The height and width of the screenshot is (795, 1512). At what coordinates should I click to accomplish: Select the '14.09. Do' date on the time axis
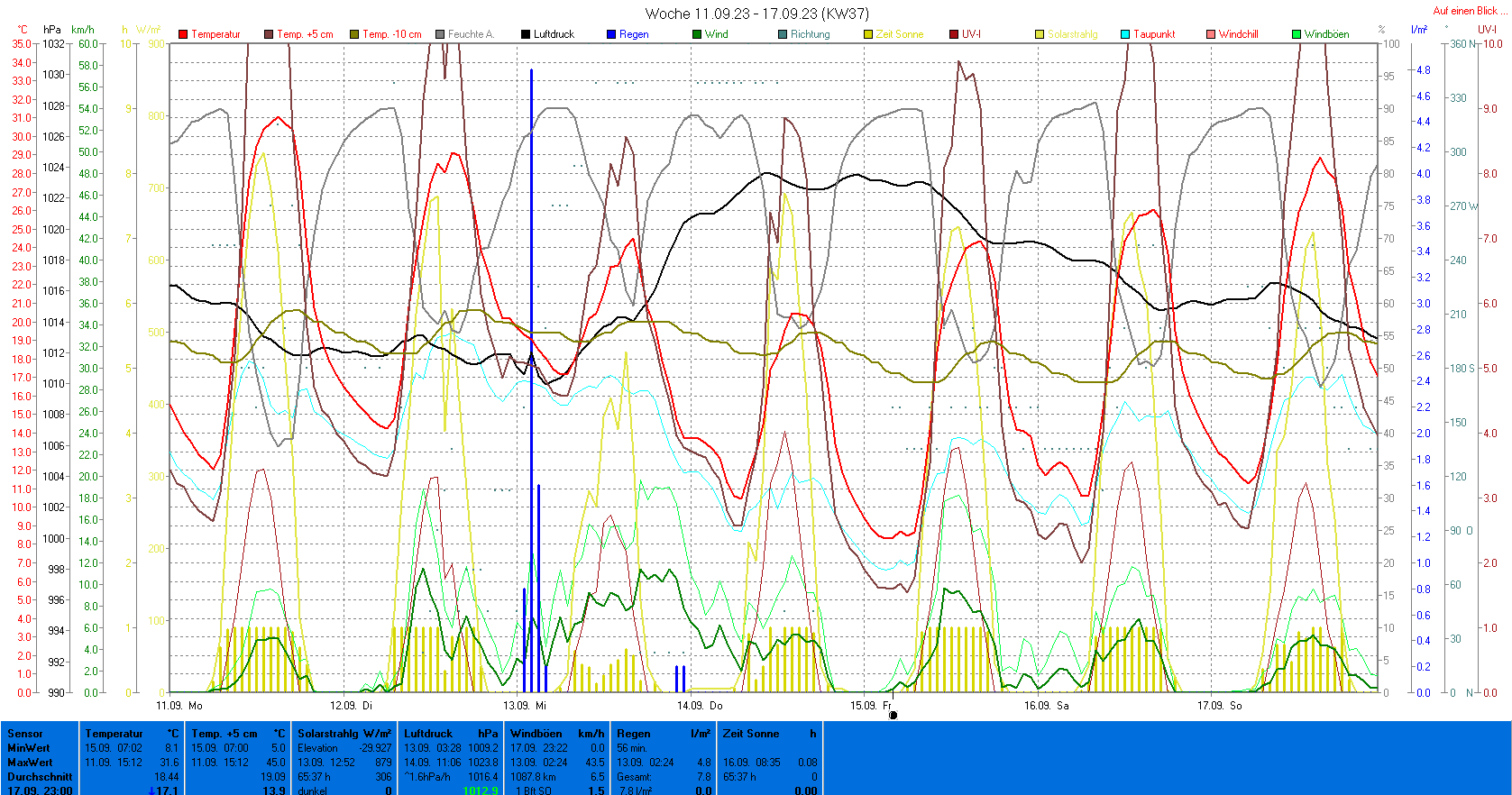(x=700, y=706)
